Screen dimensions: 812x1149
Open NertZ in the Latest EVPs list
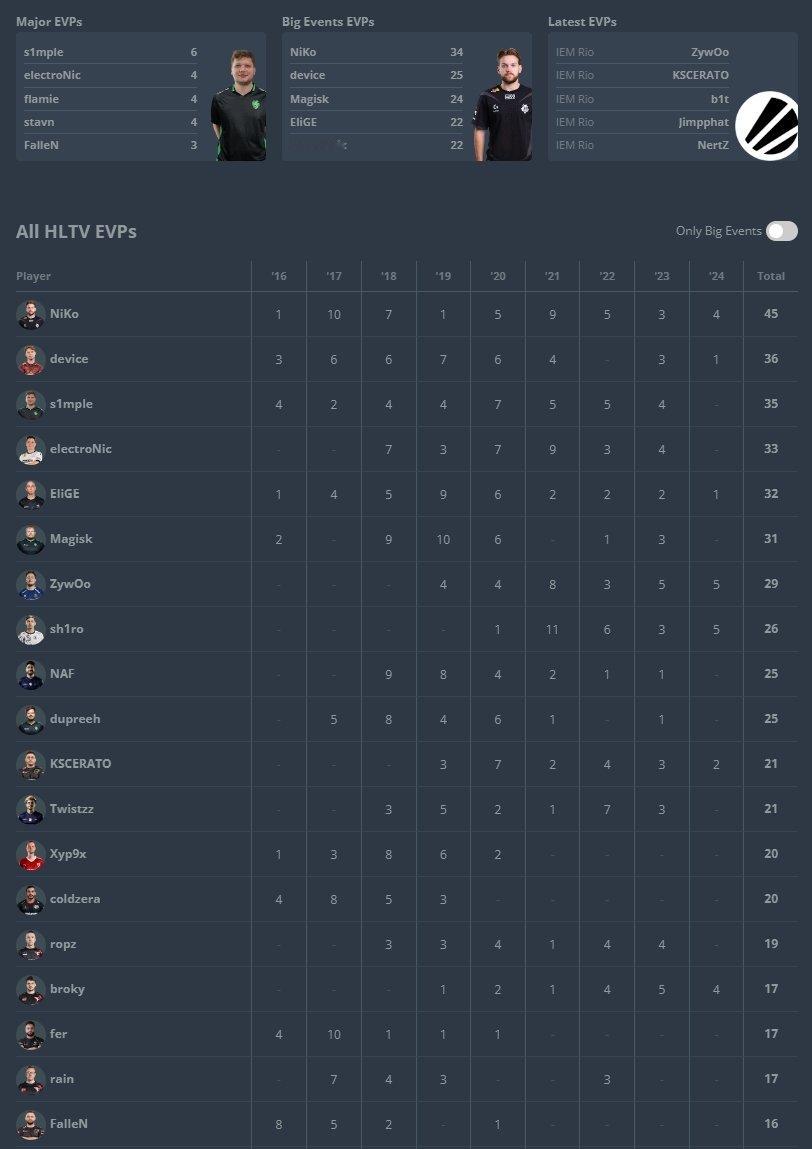(713, 145)
